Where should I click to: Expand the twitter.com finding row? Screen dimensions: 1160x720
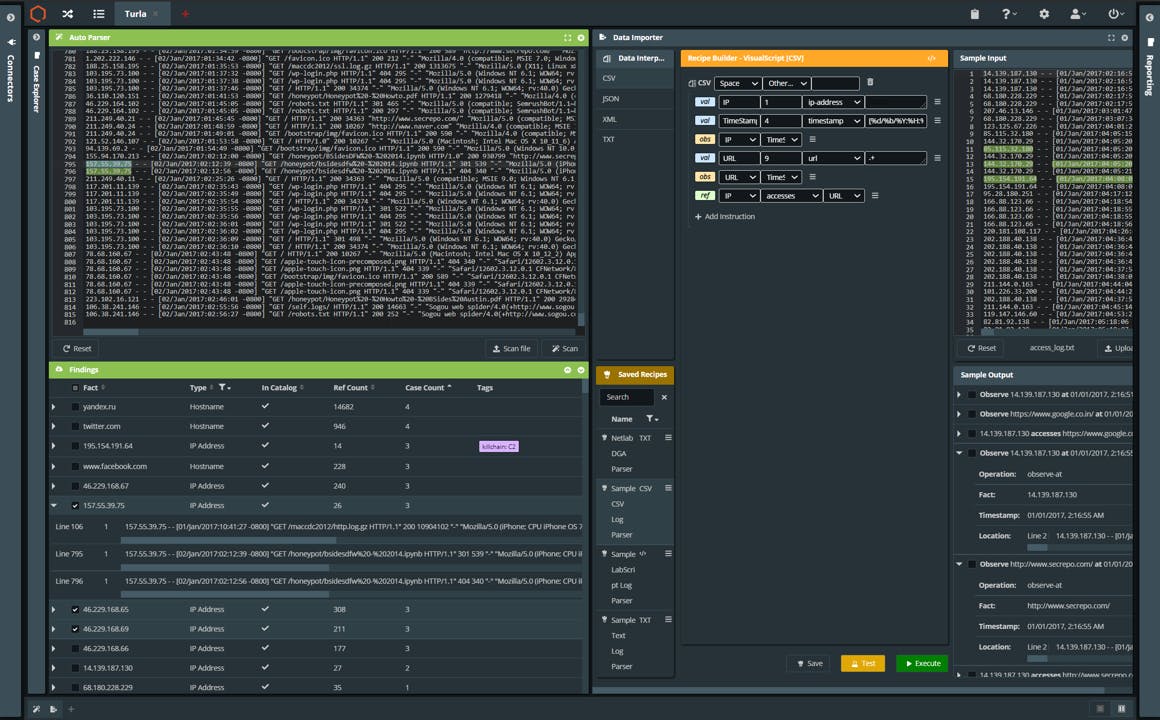coord(54,427)
